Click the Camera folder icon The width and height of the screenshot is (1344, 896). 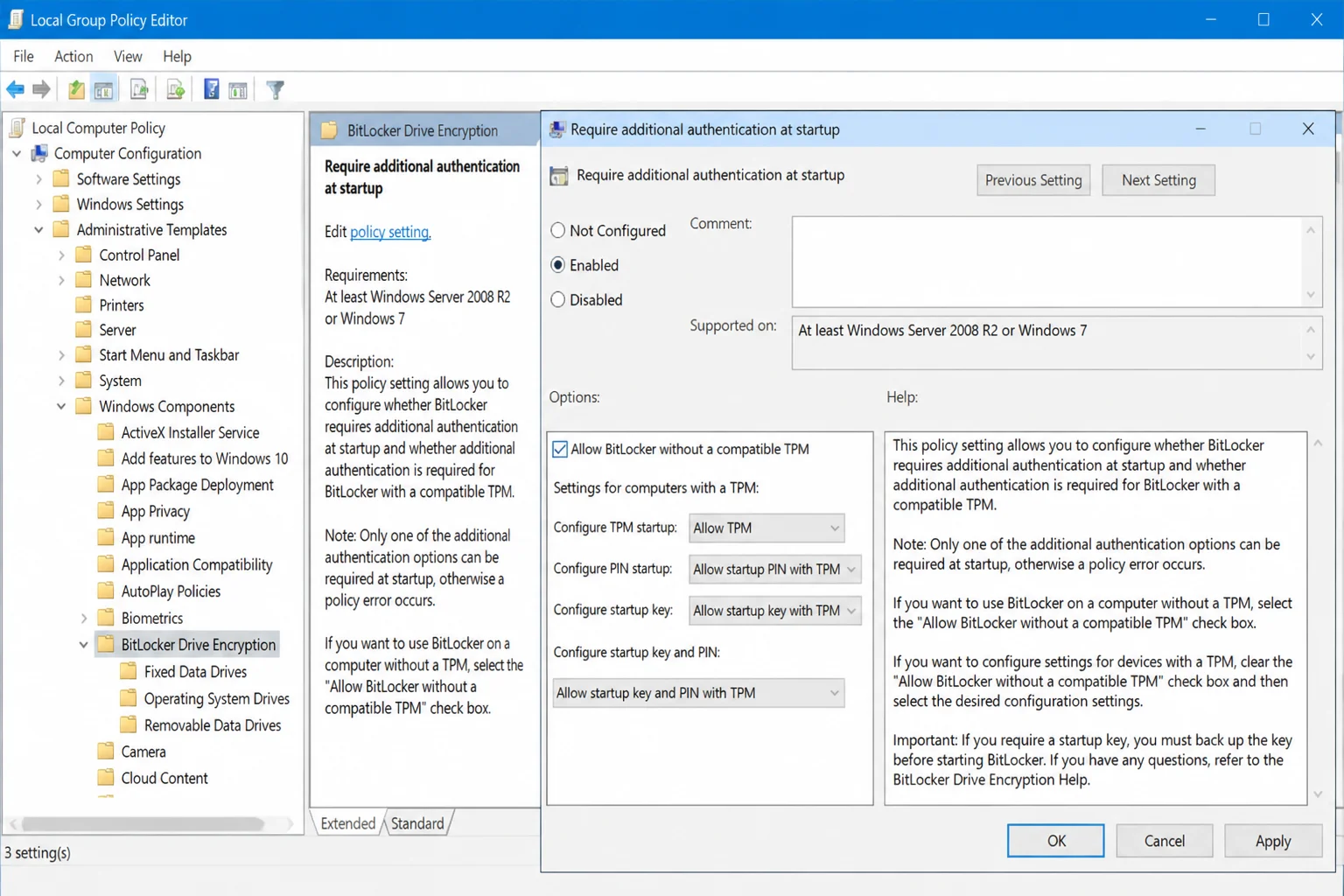106,752
